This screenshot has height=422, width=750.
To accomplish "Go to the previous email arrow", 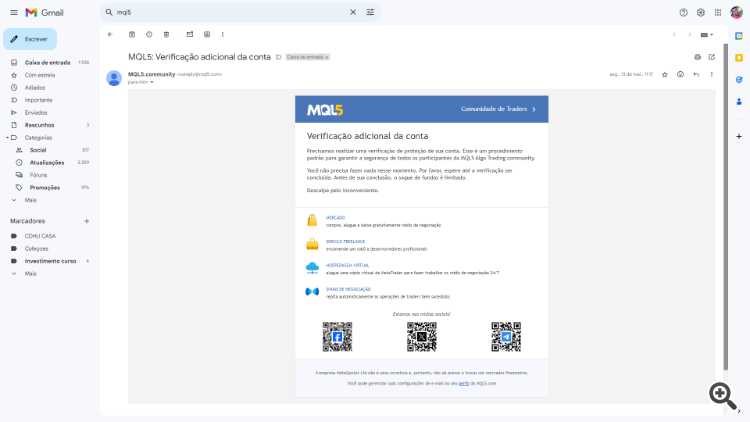I will coord(674,34).
